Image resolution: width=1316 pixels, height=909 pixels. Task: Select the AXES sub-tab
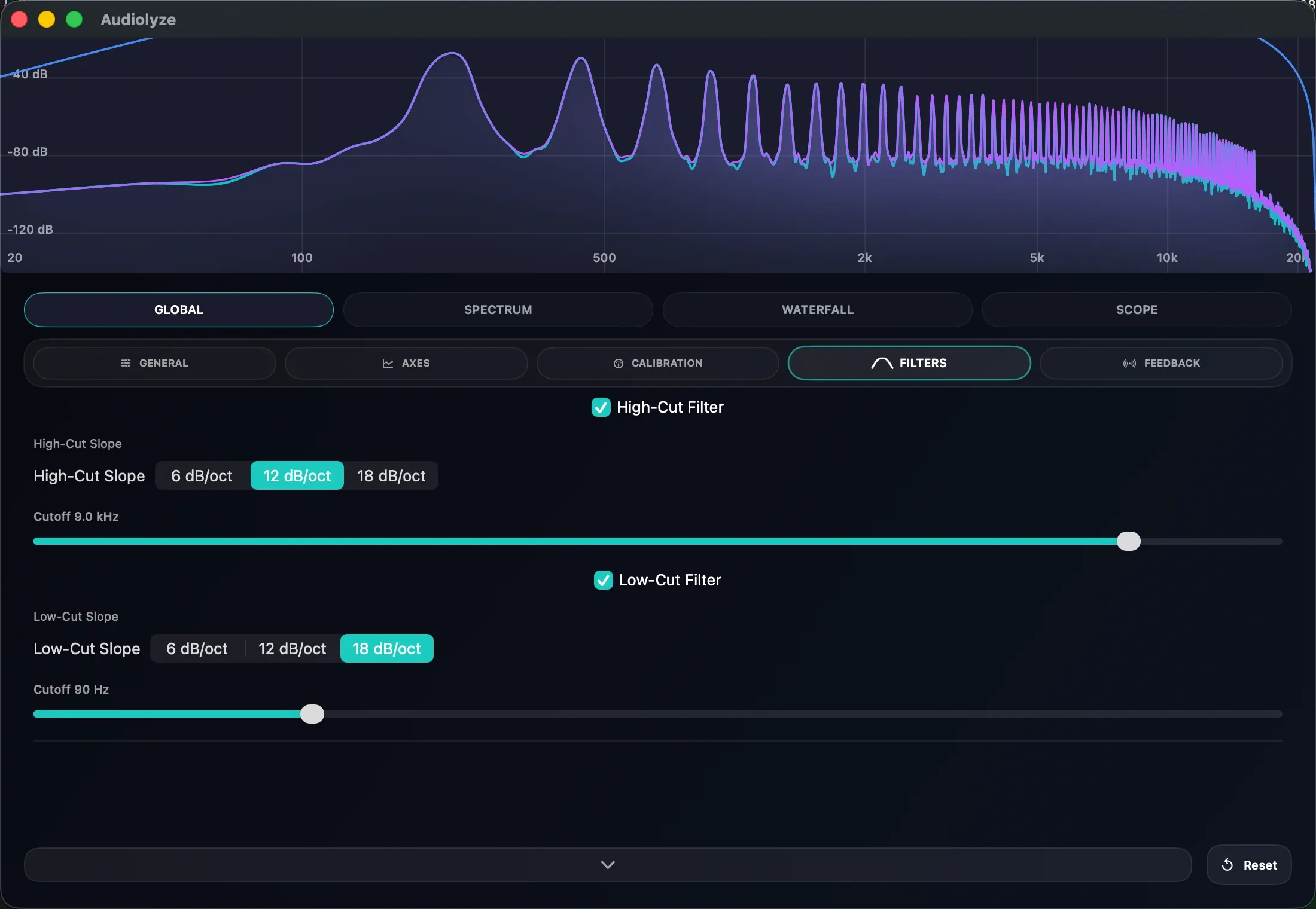406,363
